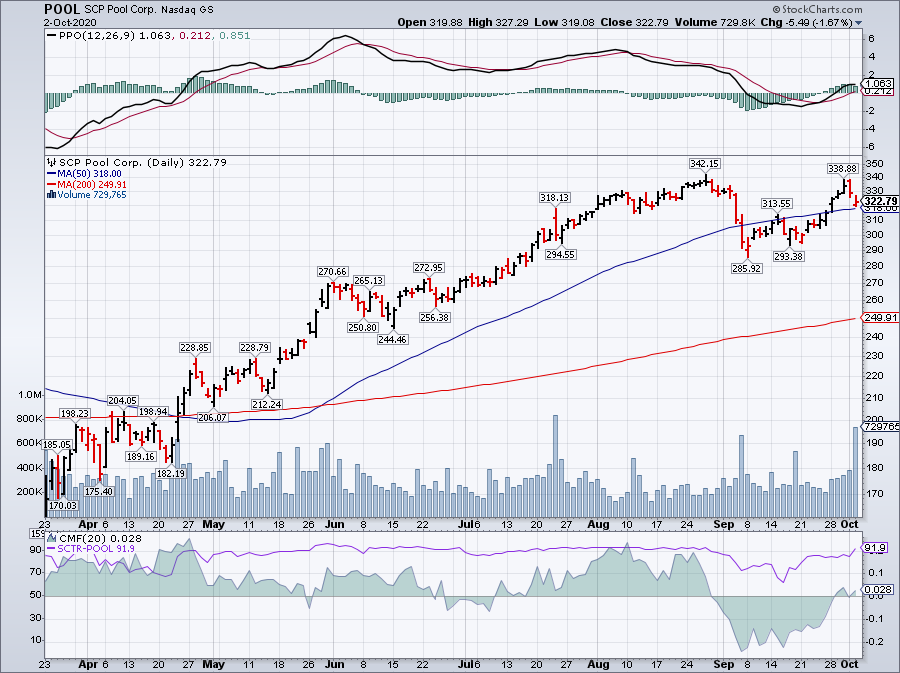
Task: Click the POOL ticker symbol title
Action: coord(62,9)
